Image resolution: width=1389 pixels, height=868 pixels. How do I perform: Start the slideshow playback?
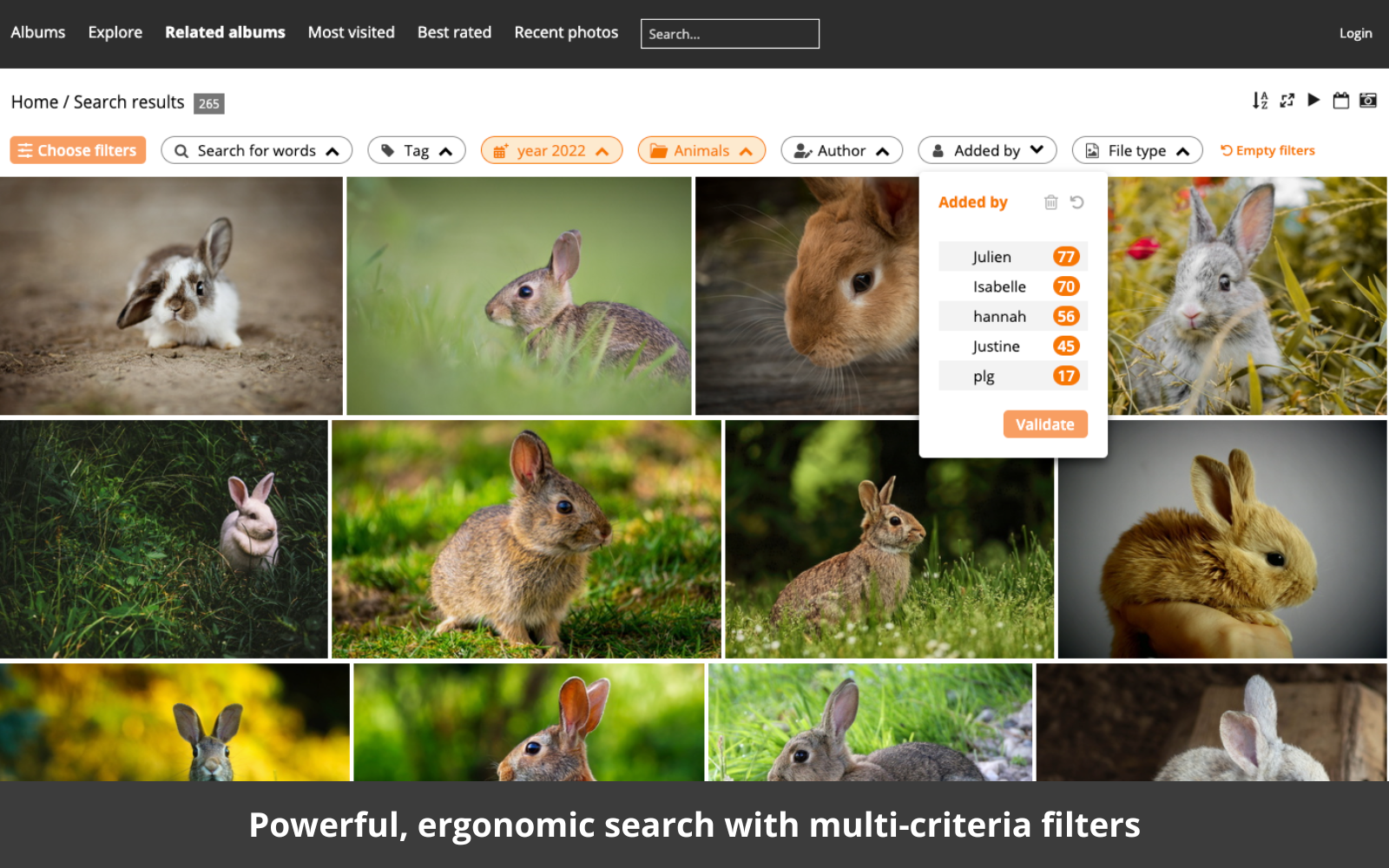coord(1314,101)
